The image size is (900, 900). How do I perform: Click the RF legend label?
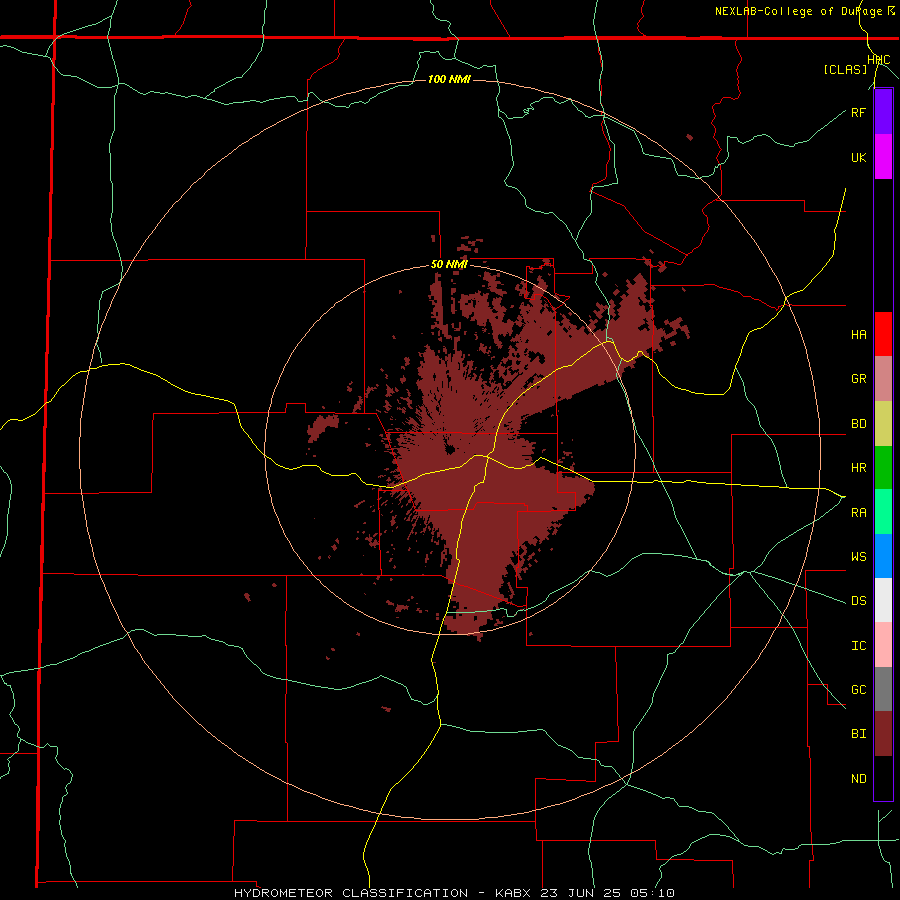[x=858, y=112]
